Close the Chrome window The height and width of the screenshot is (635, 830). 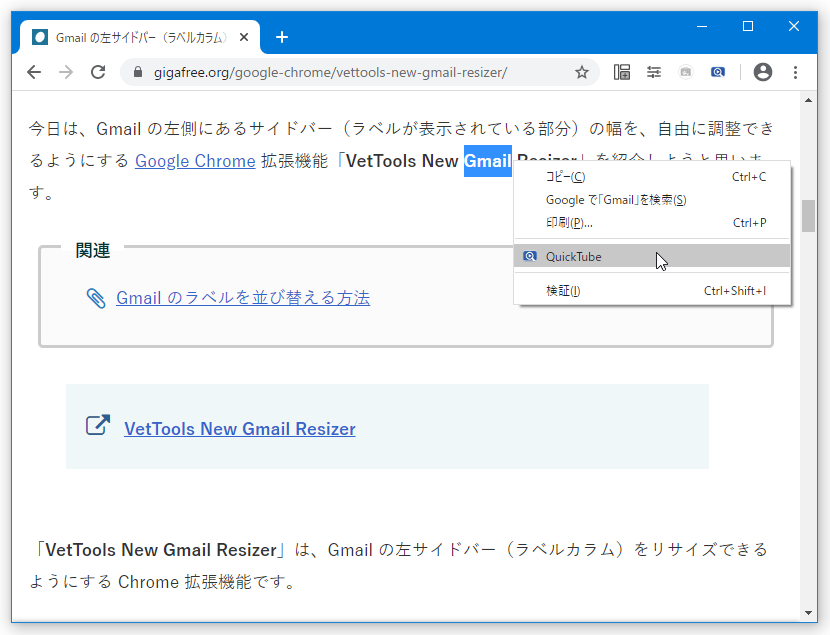click(x=793, y=26)
